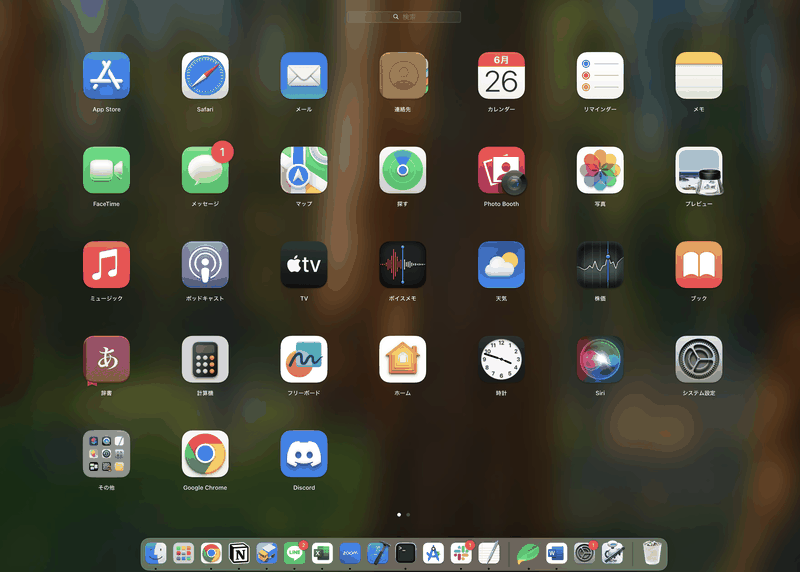Open Chrome from the Dock
Viewport: 800px width, 572px height.
[x=211, y=553]
